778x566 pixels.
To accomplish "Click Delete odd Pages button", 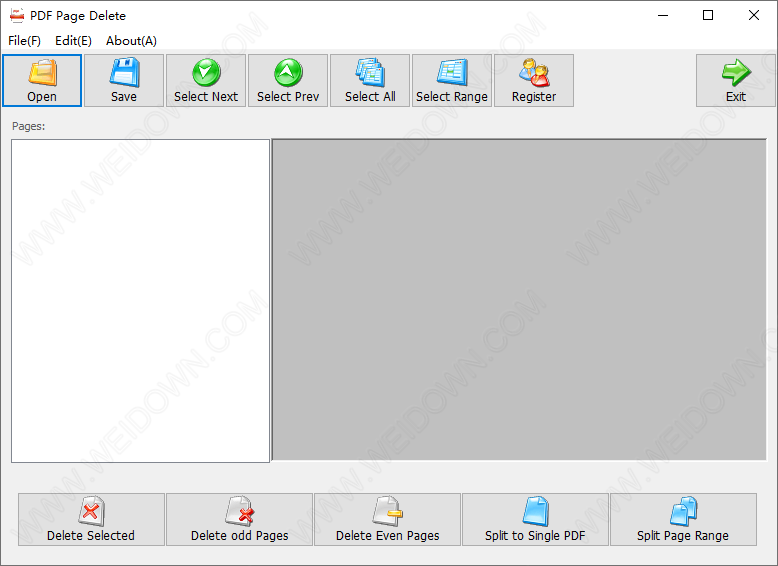I will point(240,519).
